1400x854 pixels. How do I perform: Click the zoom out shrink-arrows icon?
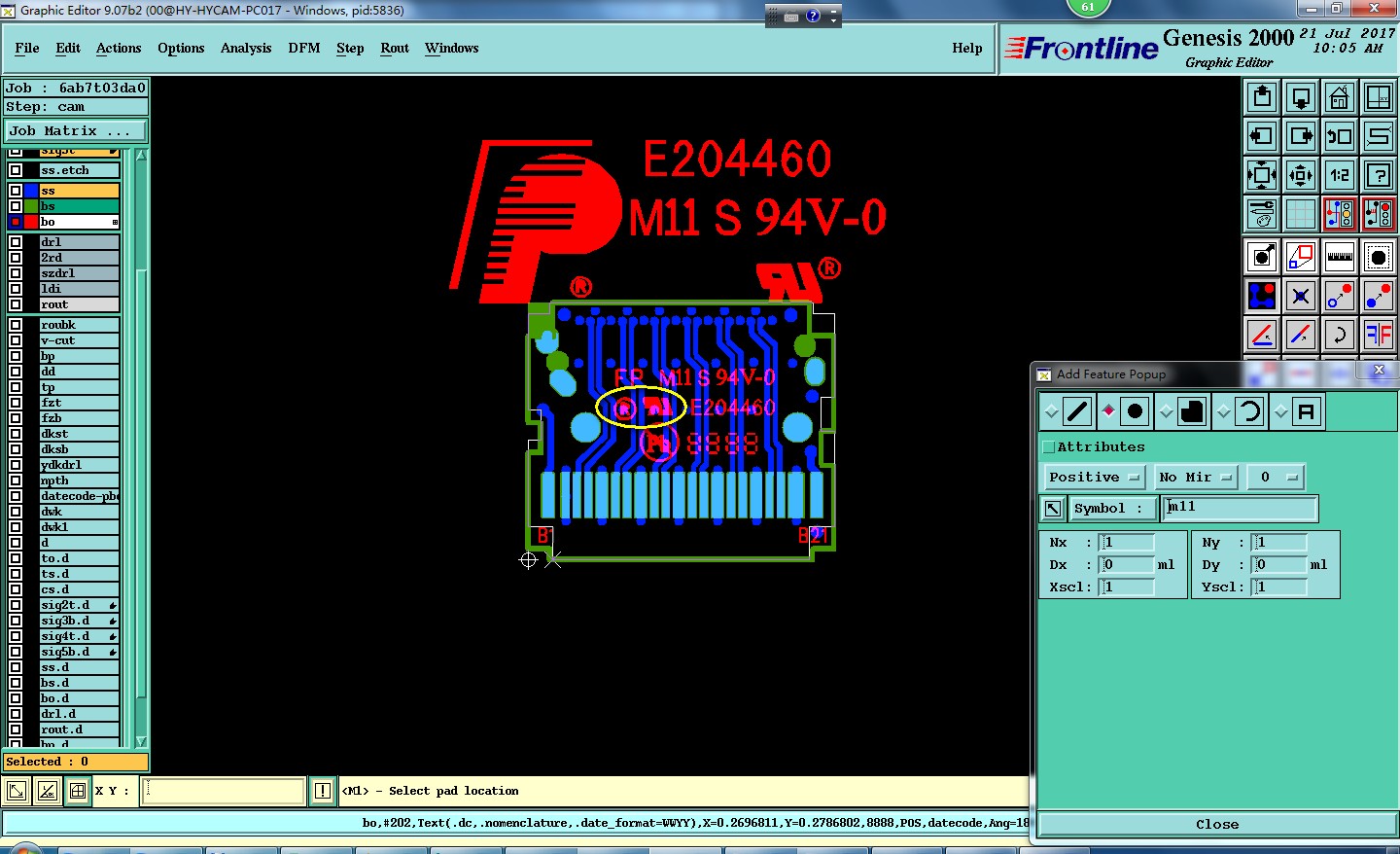(x=1301, y=175)
